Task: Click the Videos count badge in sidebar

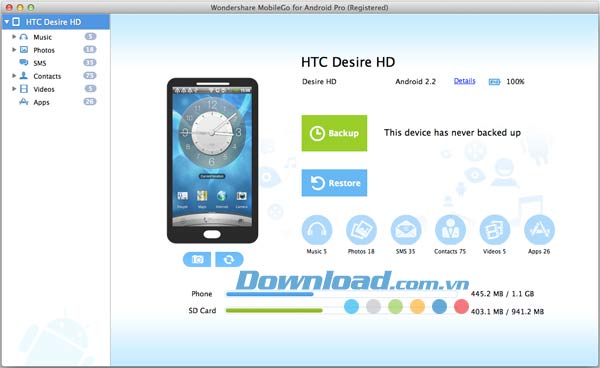Action: (90, 88)
